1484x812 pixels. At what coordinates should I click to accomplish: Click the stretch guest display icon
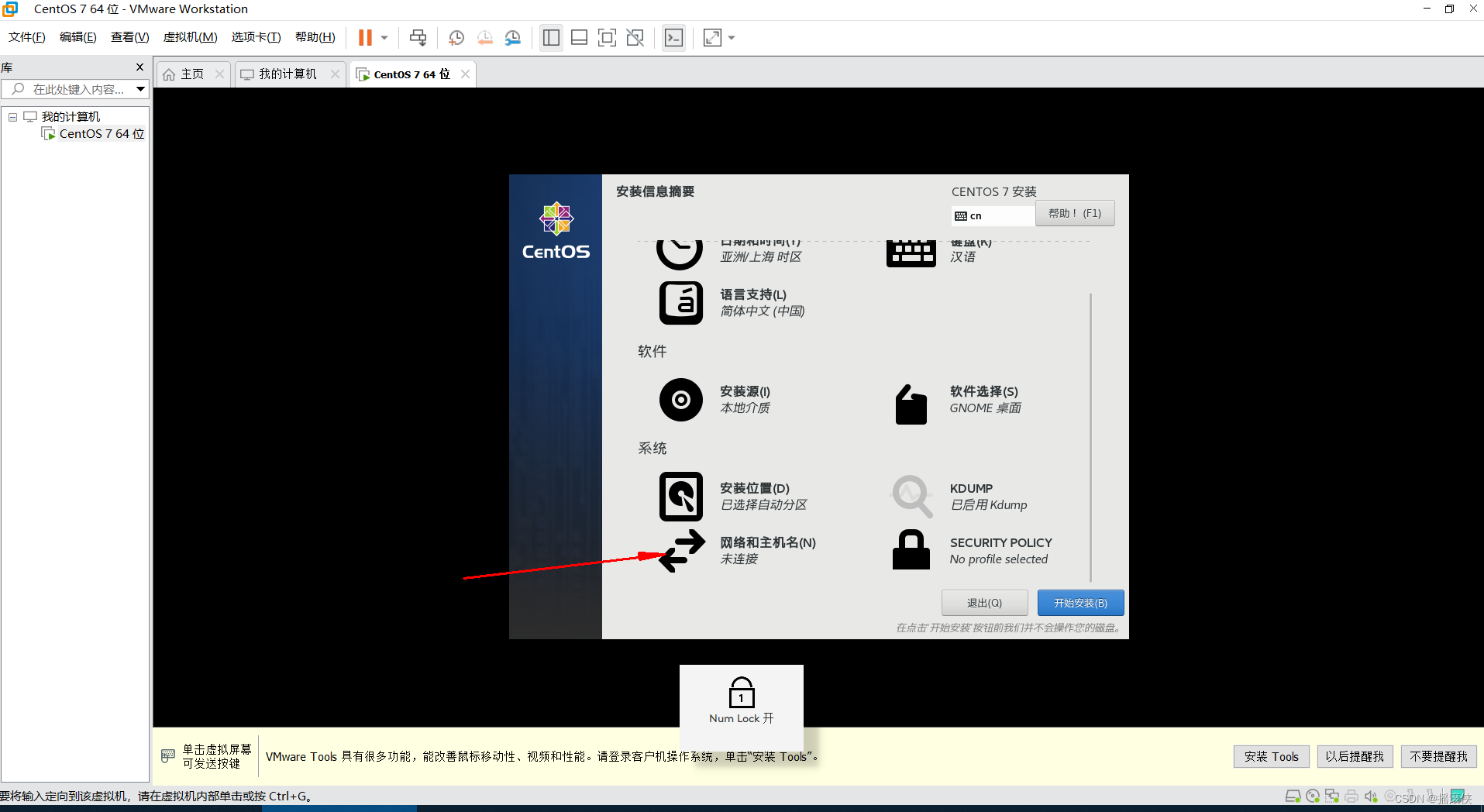click(712, 37)
